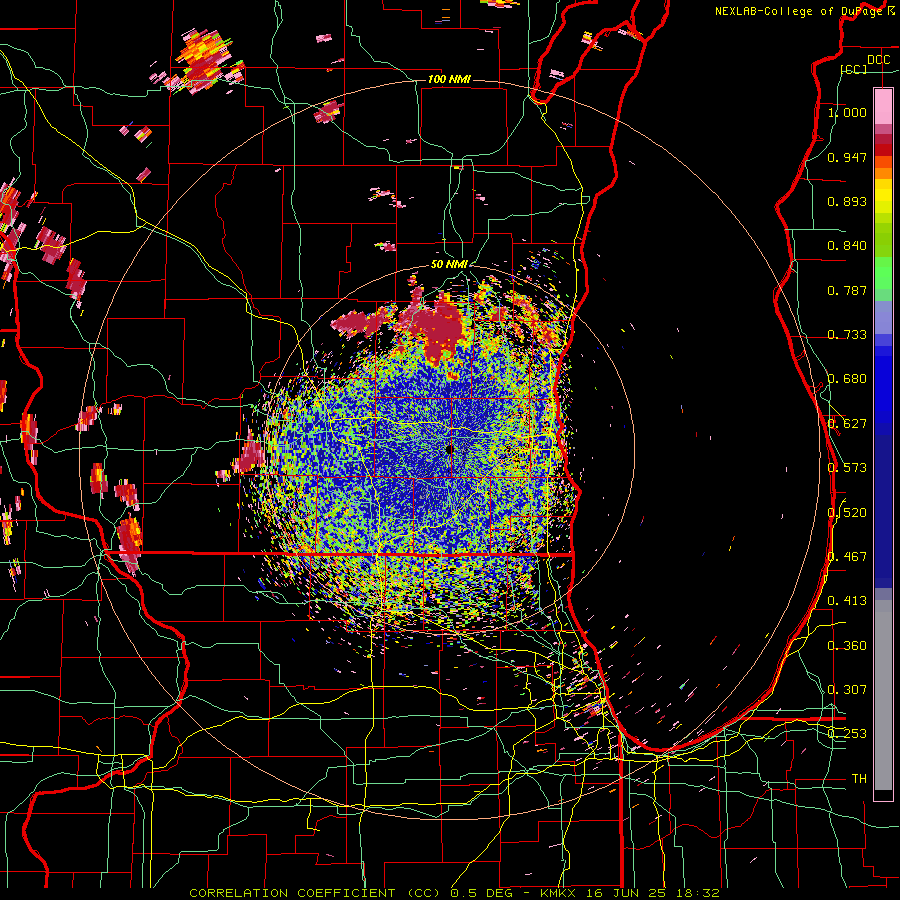This screenshot has width=900, height=900.
Task: Click the 0.5 DEG elevation text
Action: point(483,893)
